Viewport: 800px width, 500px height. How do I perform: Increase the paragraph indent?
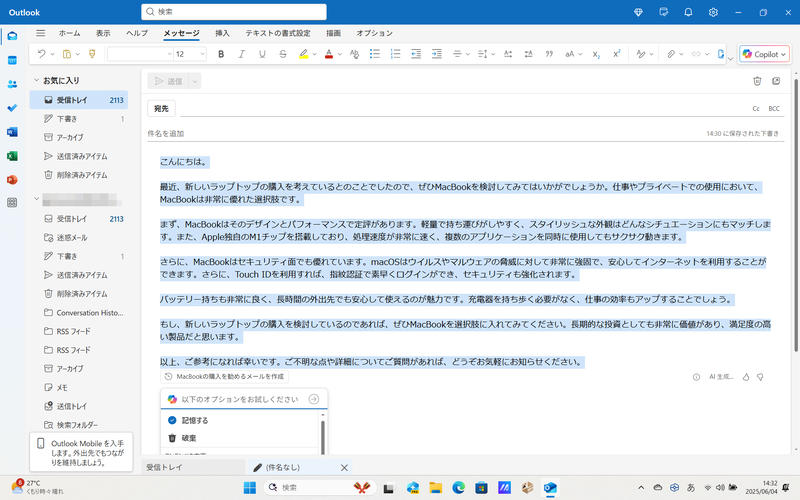(437, 54)
